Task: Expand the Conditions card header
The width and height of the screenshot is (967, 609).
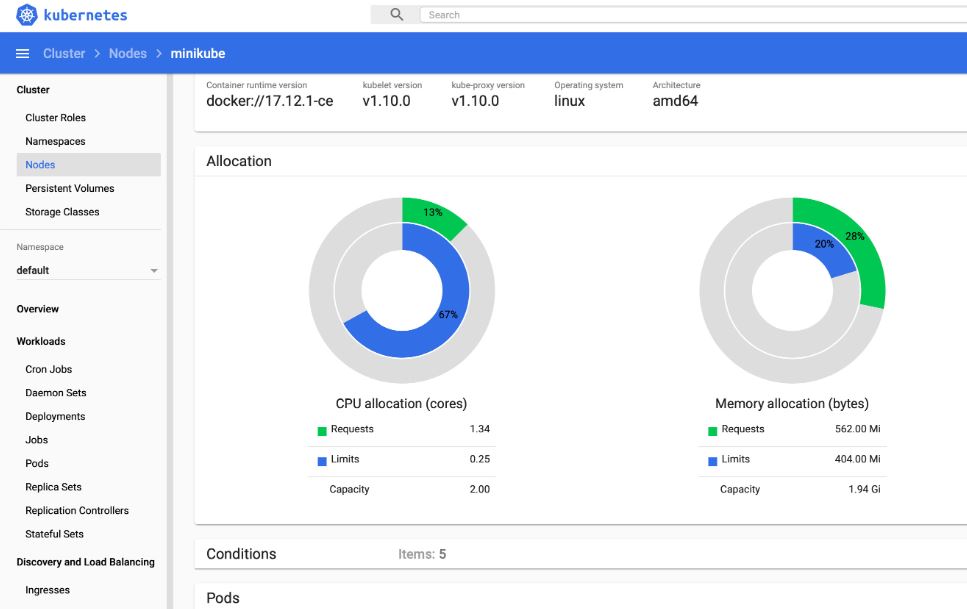Action: coord(580,553)
